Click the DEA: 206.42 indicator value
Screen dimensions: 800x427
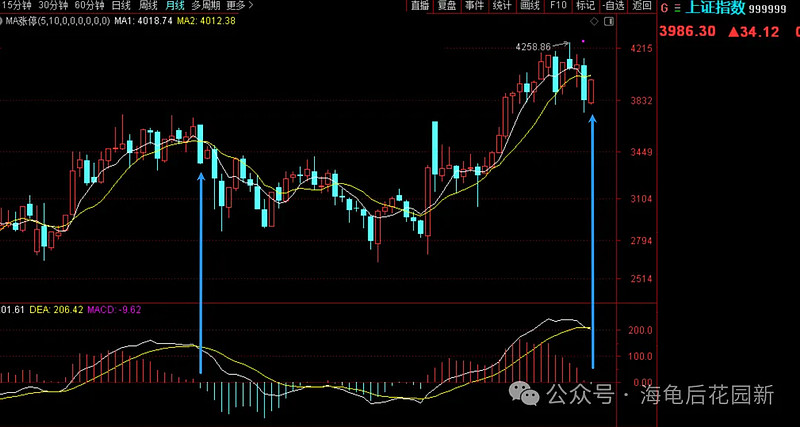(56, 309)
